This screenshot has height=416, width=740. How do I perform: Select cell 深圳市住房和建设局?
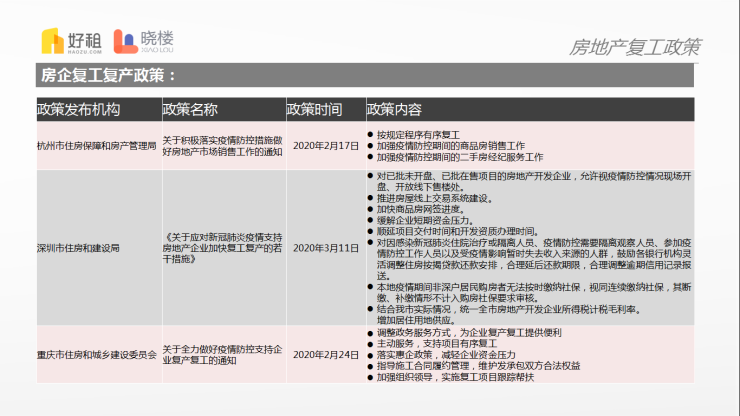pos(78,248)
